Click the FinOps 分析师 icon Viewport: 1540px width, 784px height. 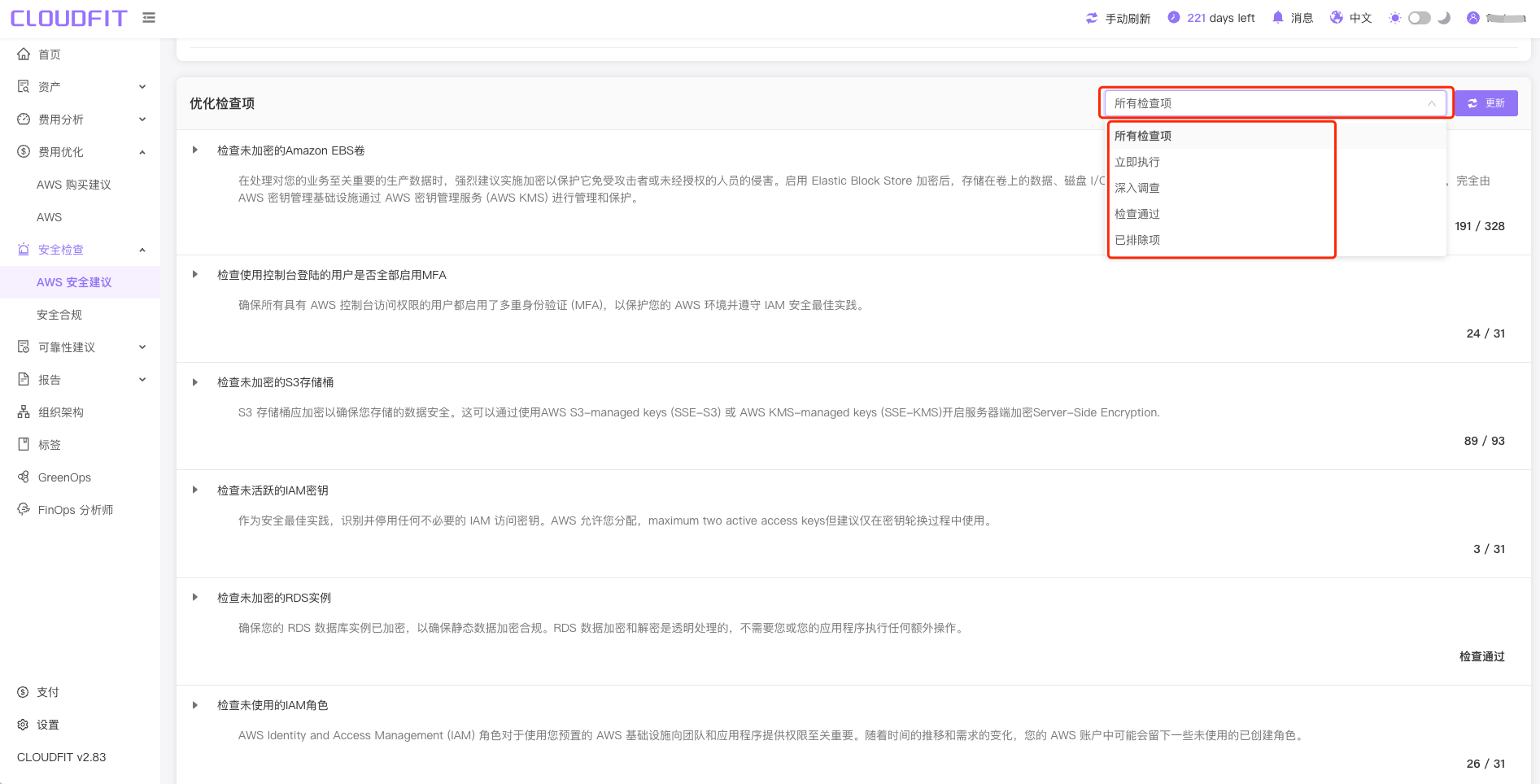(24, 509)
